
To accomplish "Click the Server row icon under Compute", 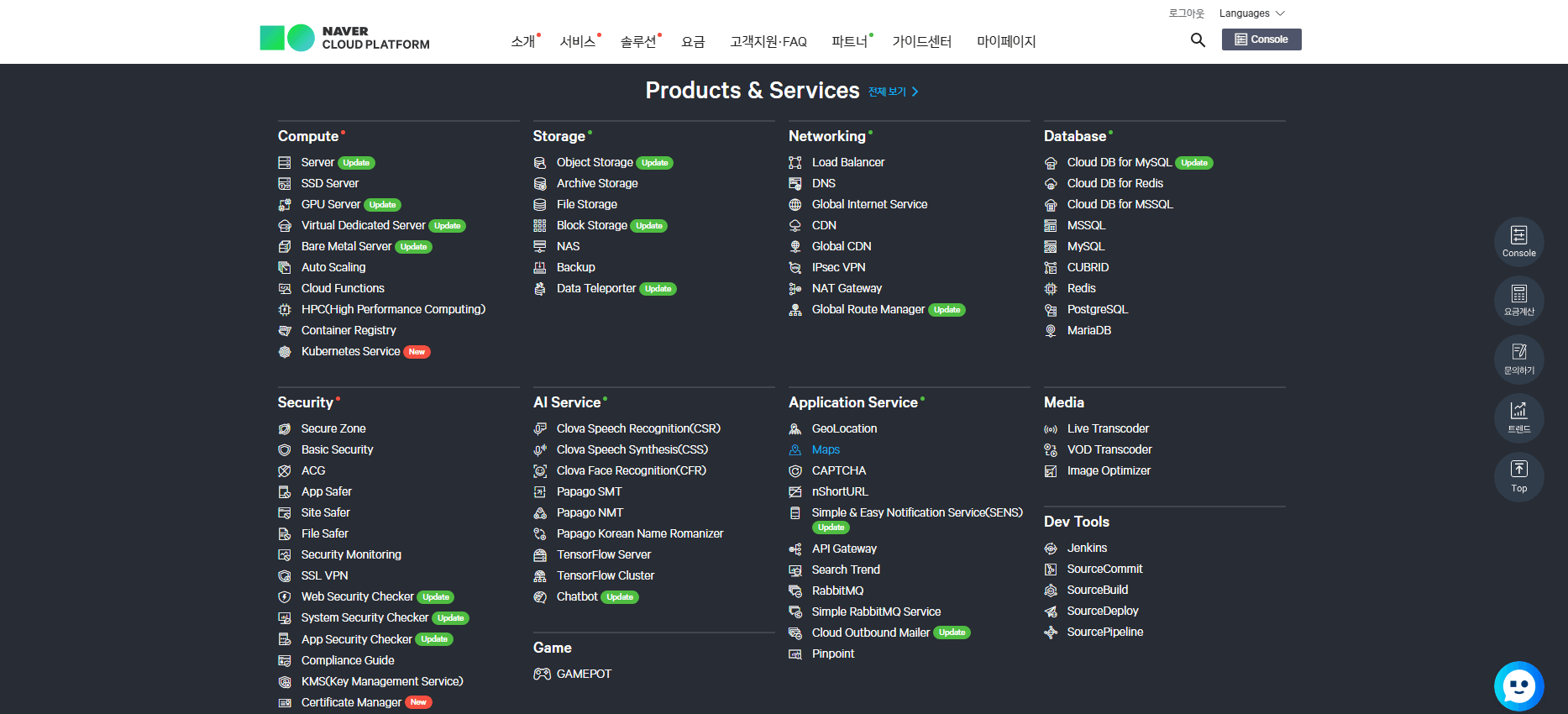I will 285,163.
